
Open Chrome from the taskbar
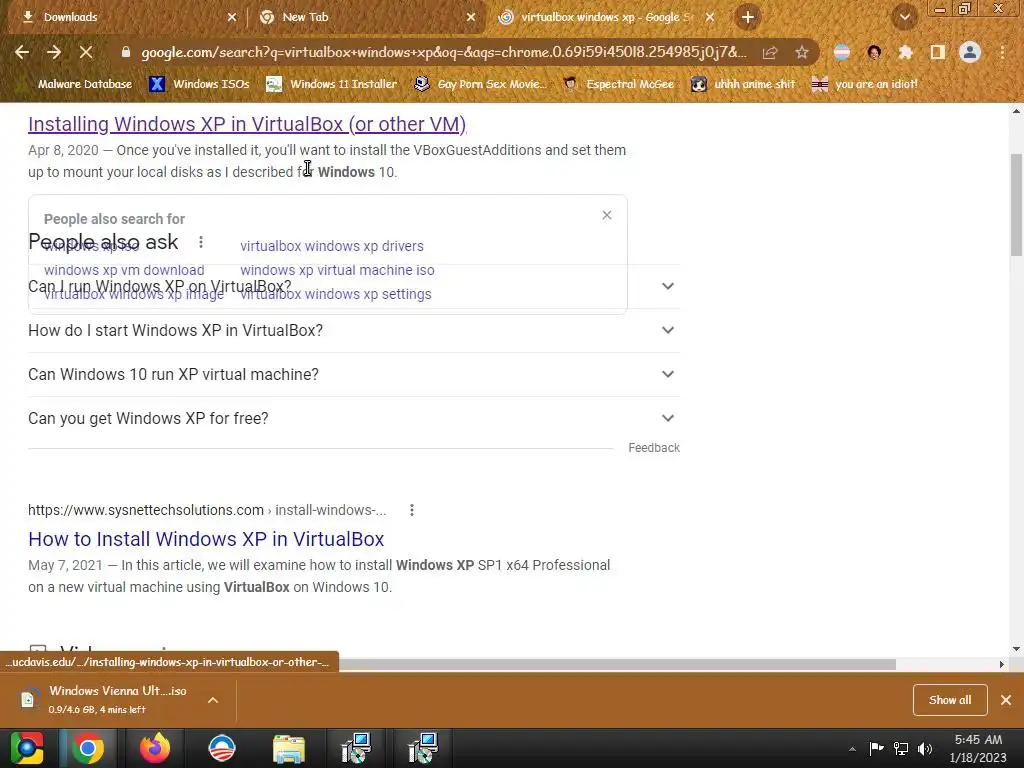pos(88,748)
